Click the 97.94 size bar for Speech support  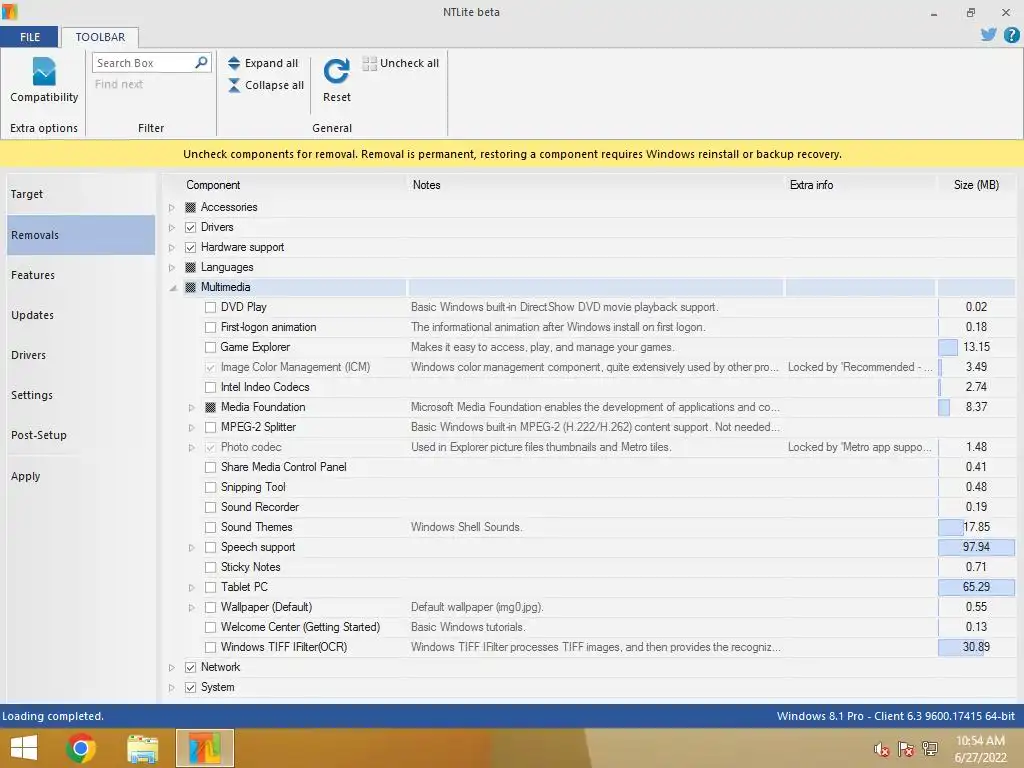(976, 547)
